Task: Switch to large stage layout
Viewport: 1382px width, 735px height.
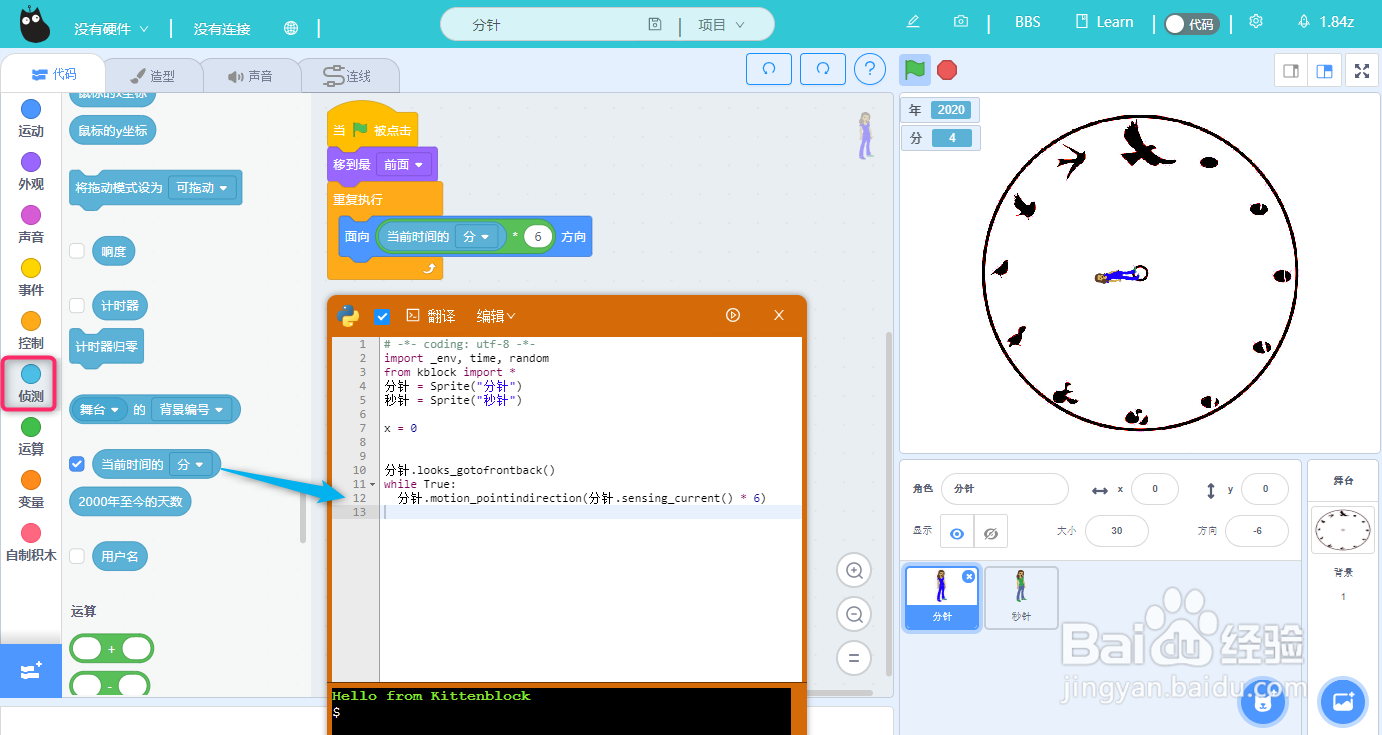Action: 1325,71
